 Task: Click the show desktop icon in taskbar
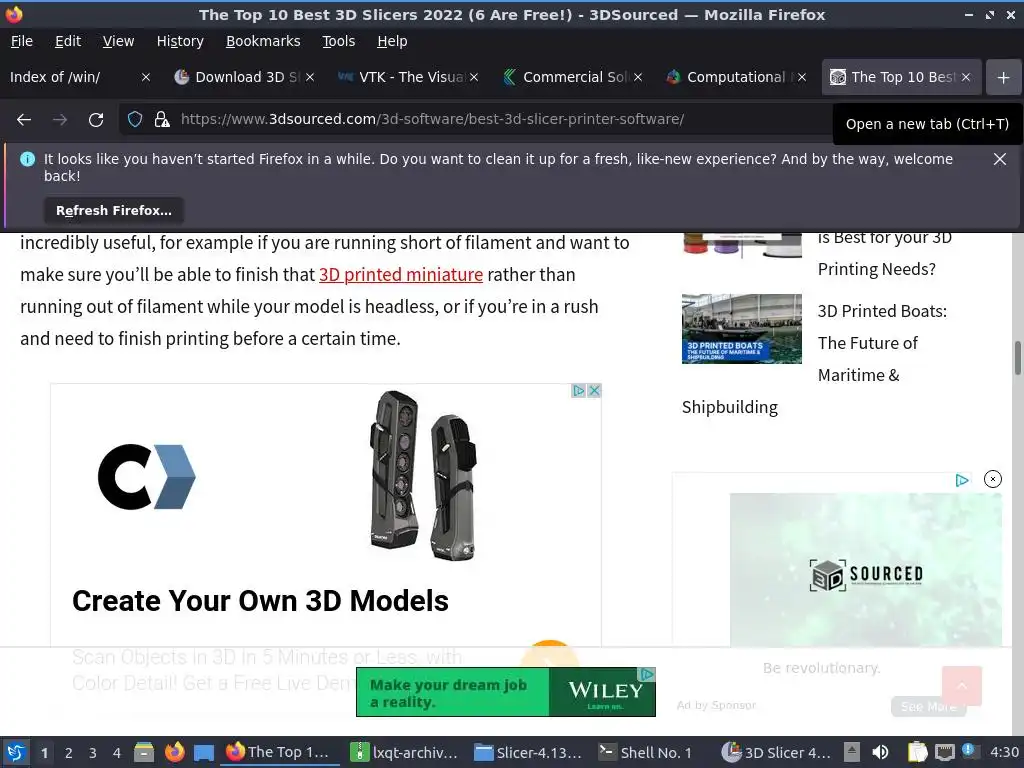click(204, 752)
